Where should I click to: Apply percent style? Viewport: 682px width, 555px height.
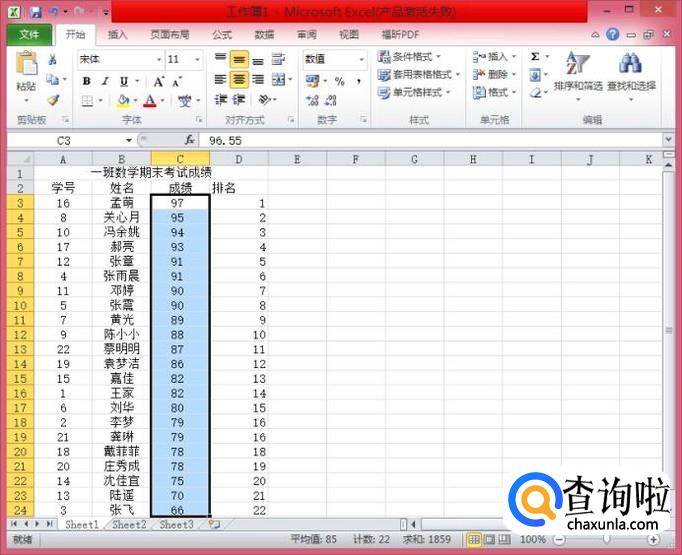pyautogui.click(x=340, y=81)
